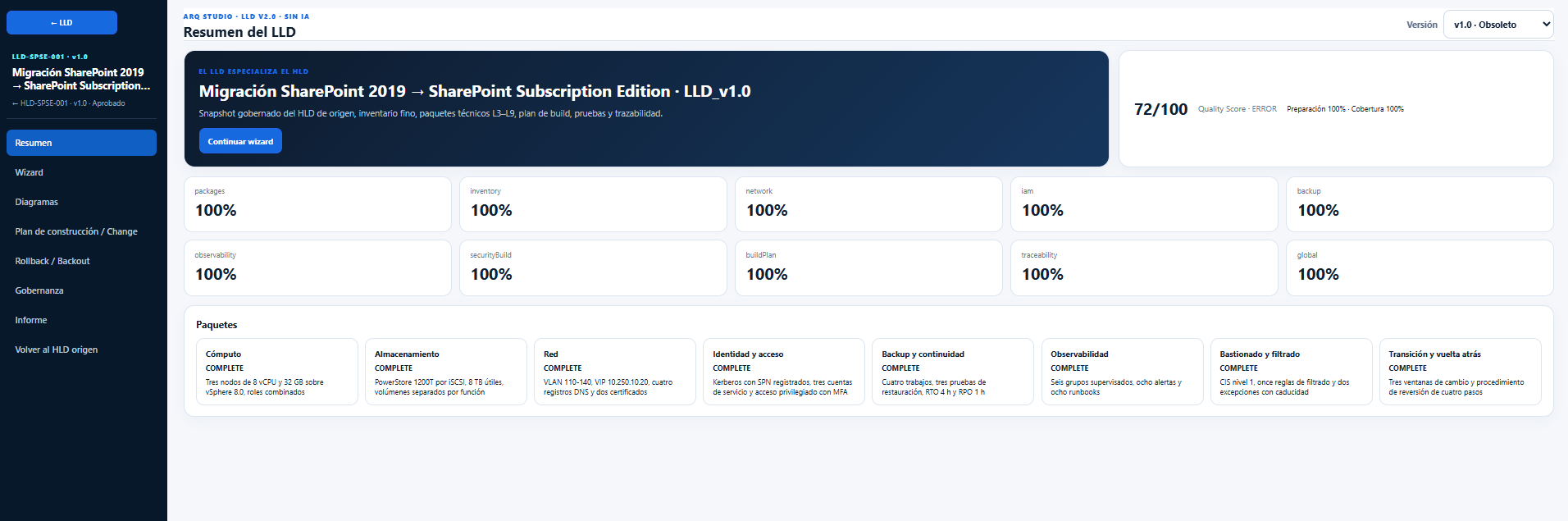
Task: Click the packages 100% metric tile
Action: point(317,204)
